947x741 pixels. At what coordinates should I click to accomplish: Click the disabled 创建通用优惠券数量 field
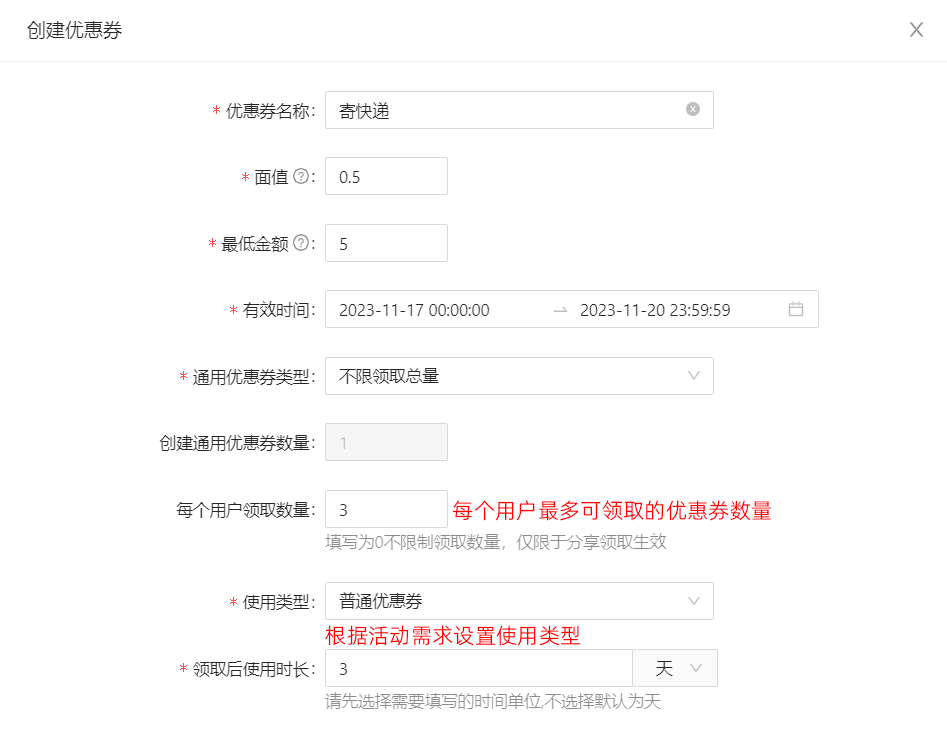[x=387, y=442]
